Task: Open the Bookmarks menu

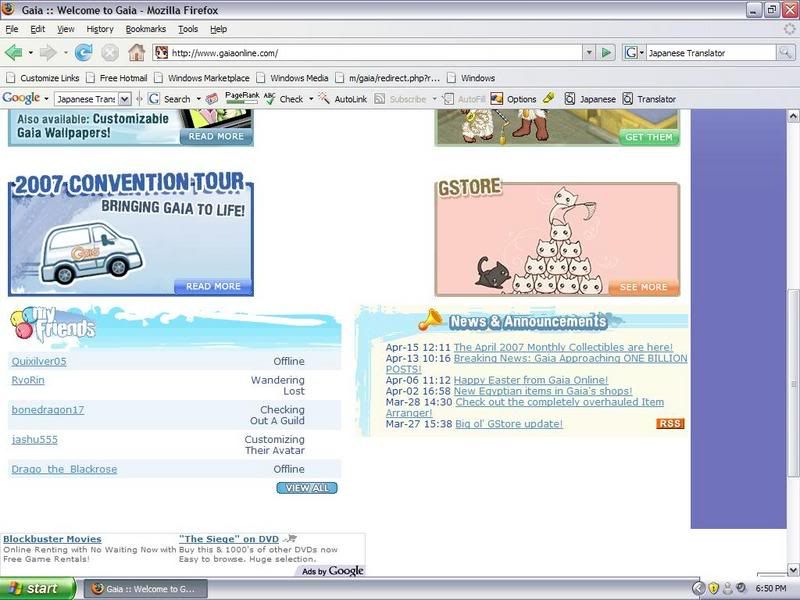Action: 145,29
